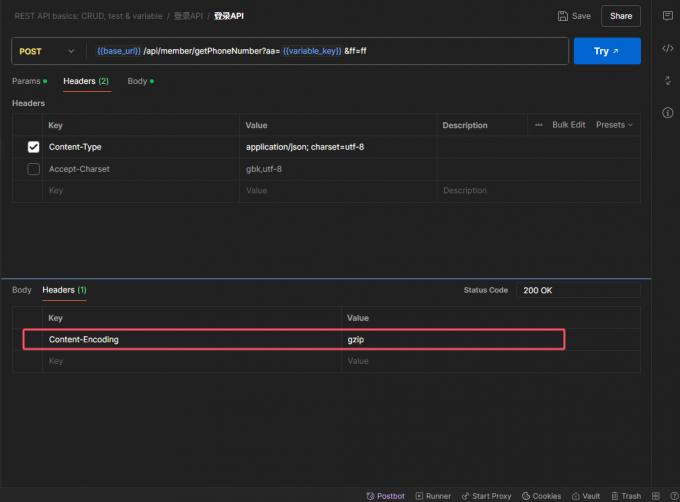Click the empty request header Value field
Image resolution: width=680 pixels, height=502 pixels.
point(338,191)
